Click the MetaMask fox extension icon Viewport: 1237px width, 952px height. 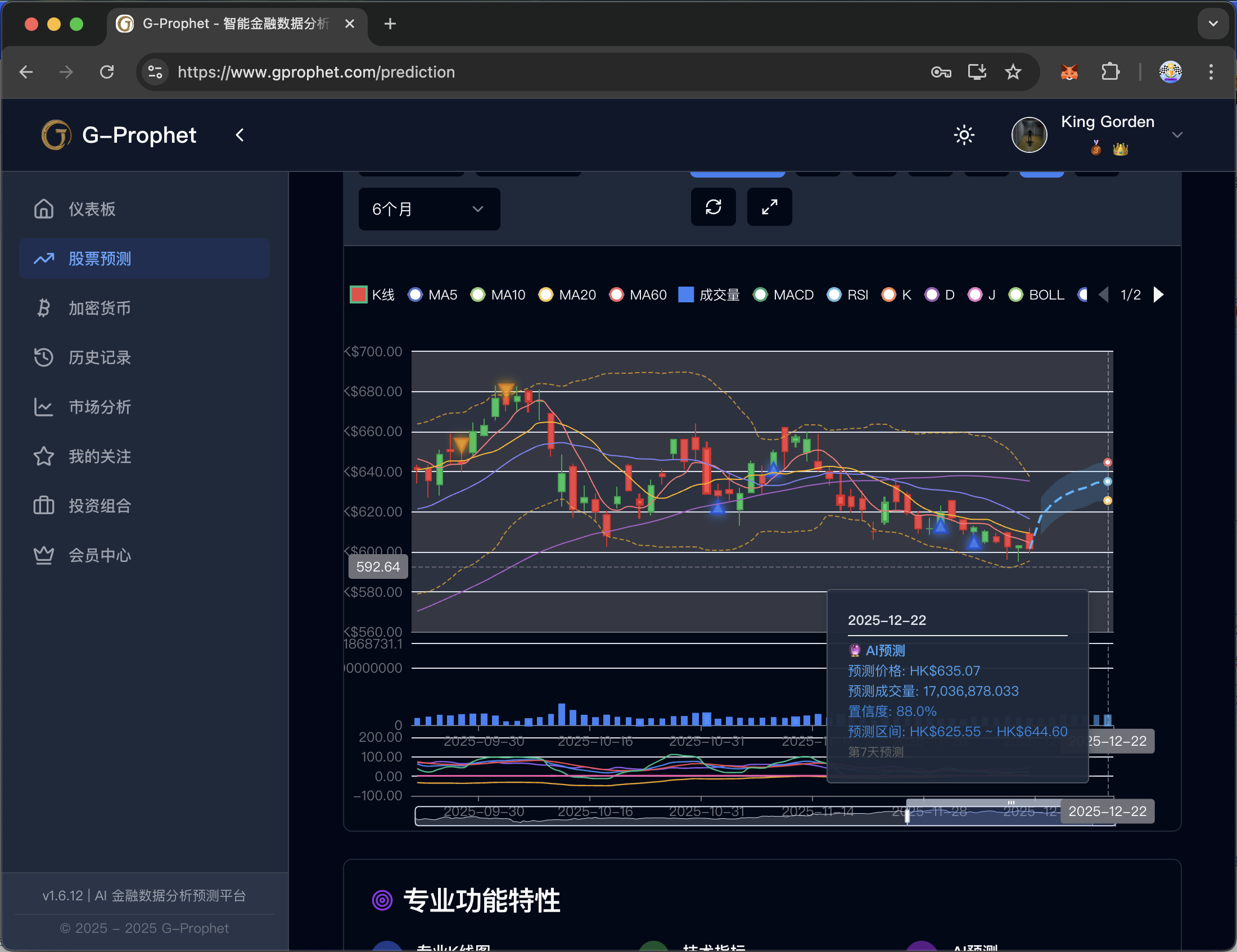click(1069, 72)
